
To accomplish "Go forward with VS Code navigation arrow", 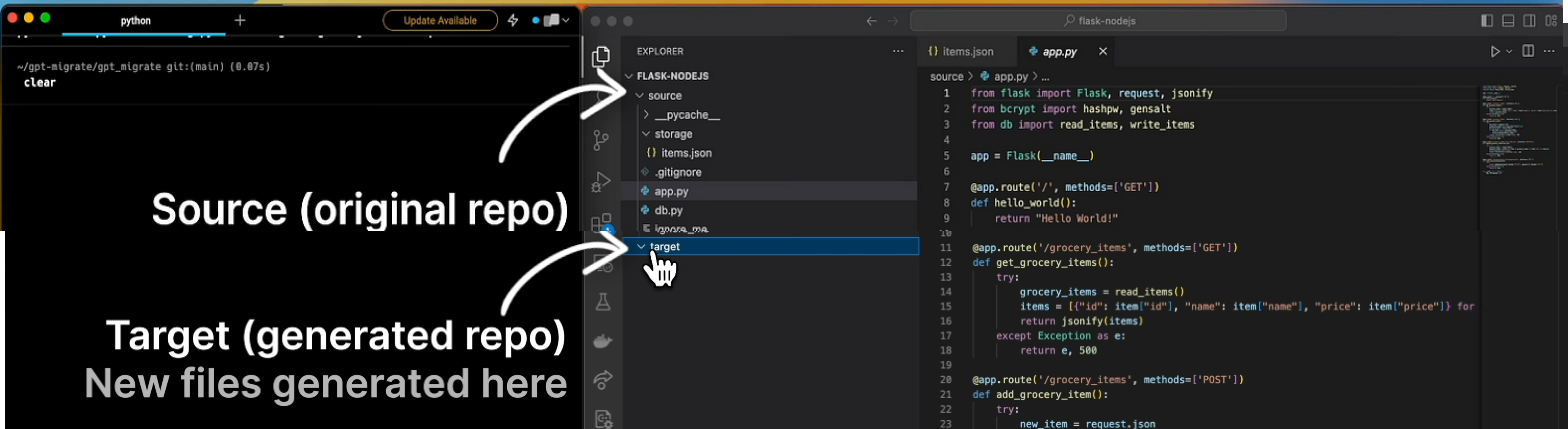I will pos(893,21).
